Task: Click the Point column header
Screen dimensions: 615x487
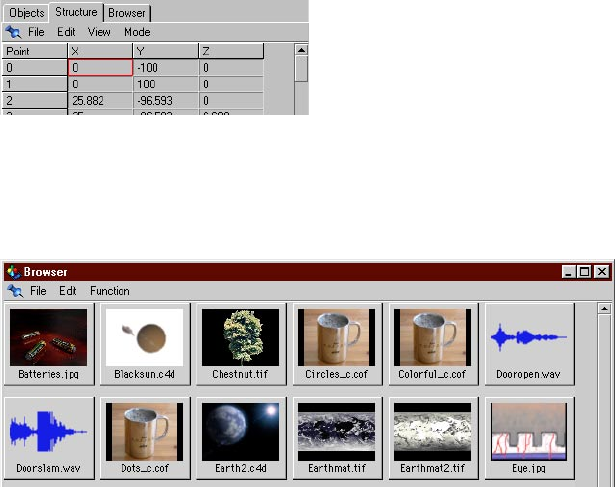Action: [x=35, y=51]
